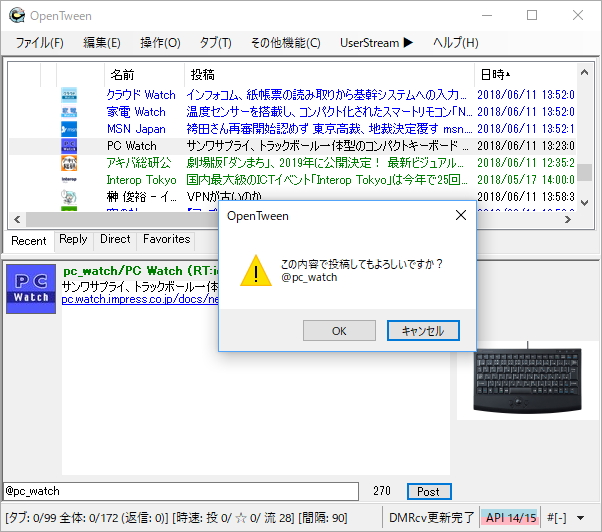
Task: Sort by the 名前 column header
Action: click(x=144, y=74)
